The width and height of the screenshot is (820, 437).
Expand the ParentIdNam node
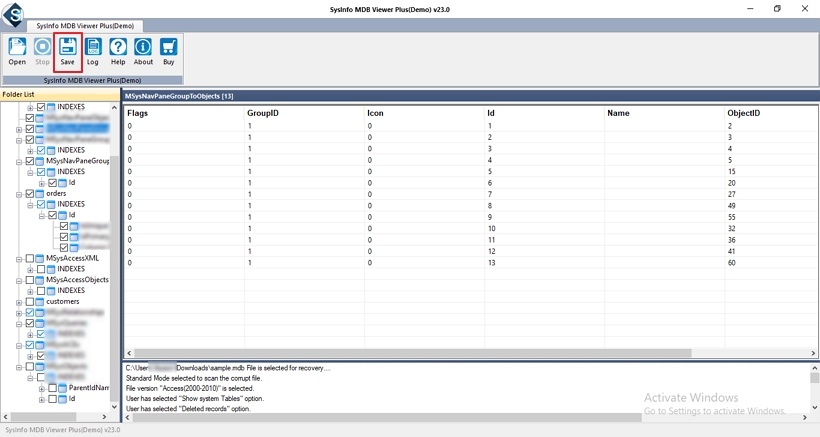tap(41, 388)
